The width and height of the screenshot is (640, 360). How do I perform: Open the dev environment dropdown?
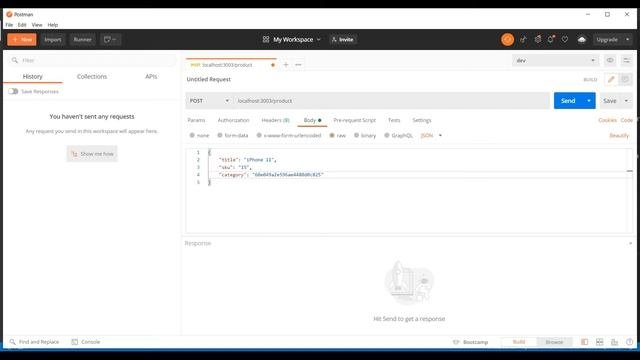tap(555, 60)
